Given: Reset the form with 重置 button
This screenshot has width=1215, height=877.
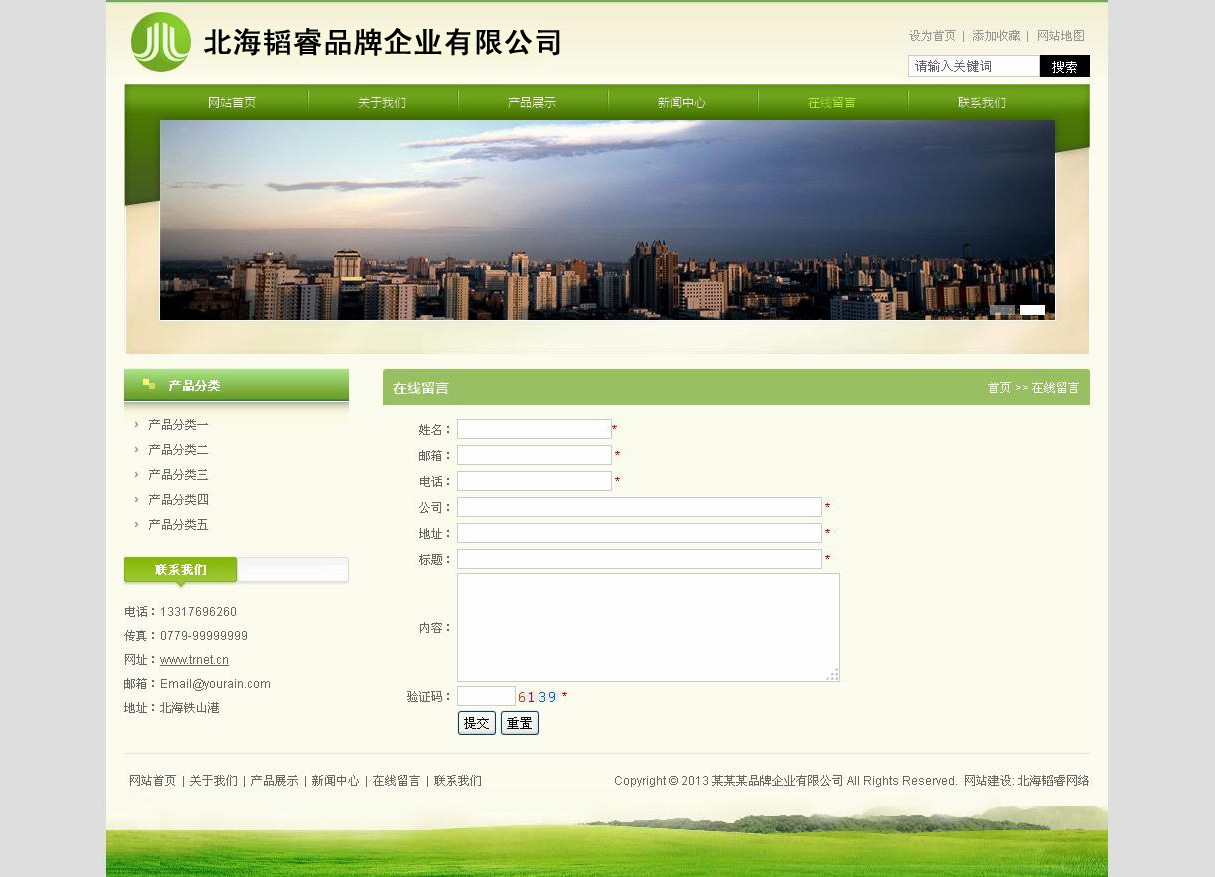Looking at the screenshot, I should pyautogui.click(x=519, y=723).
